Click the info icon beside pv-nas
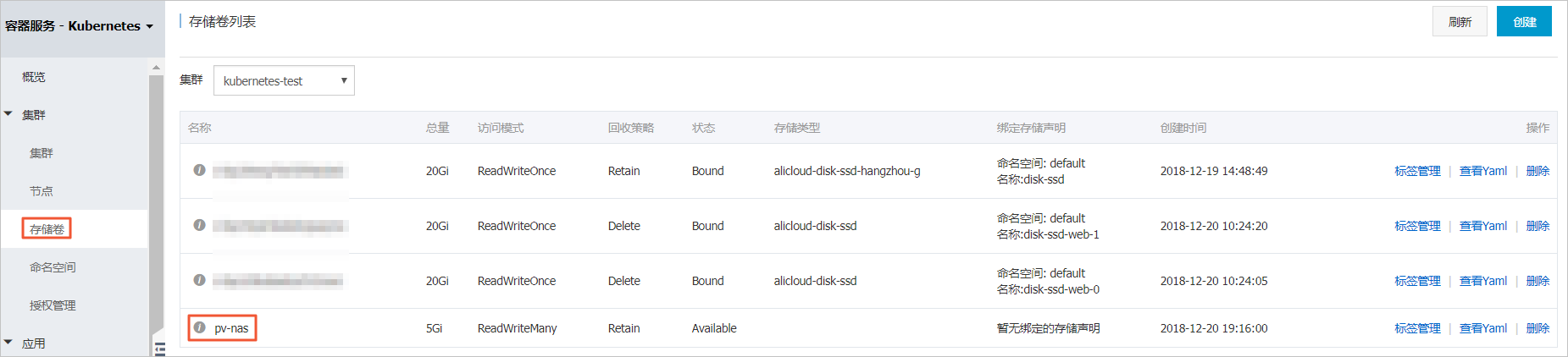This screenshot has width=1568, height=357. 199,327
